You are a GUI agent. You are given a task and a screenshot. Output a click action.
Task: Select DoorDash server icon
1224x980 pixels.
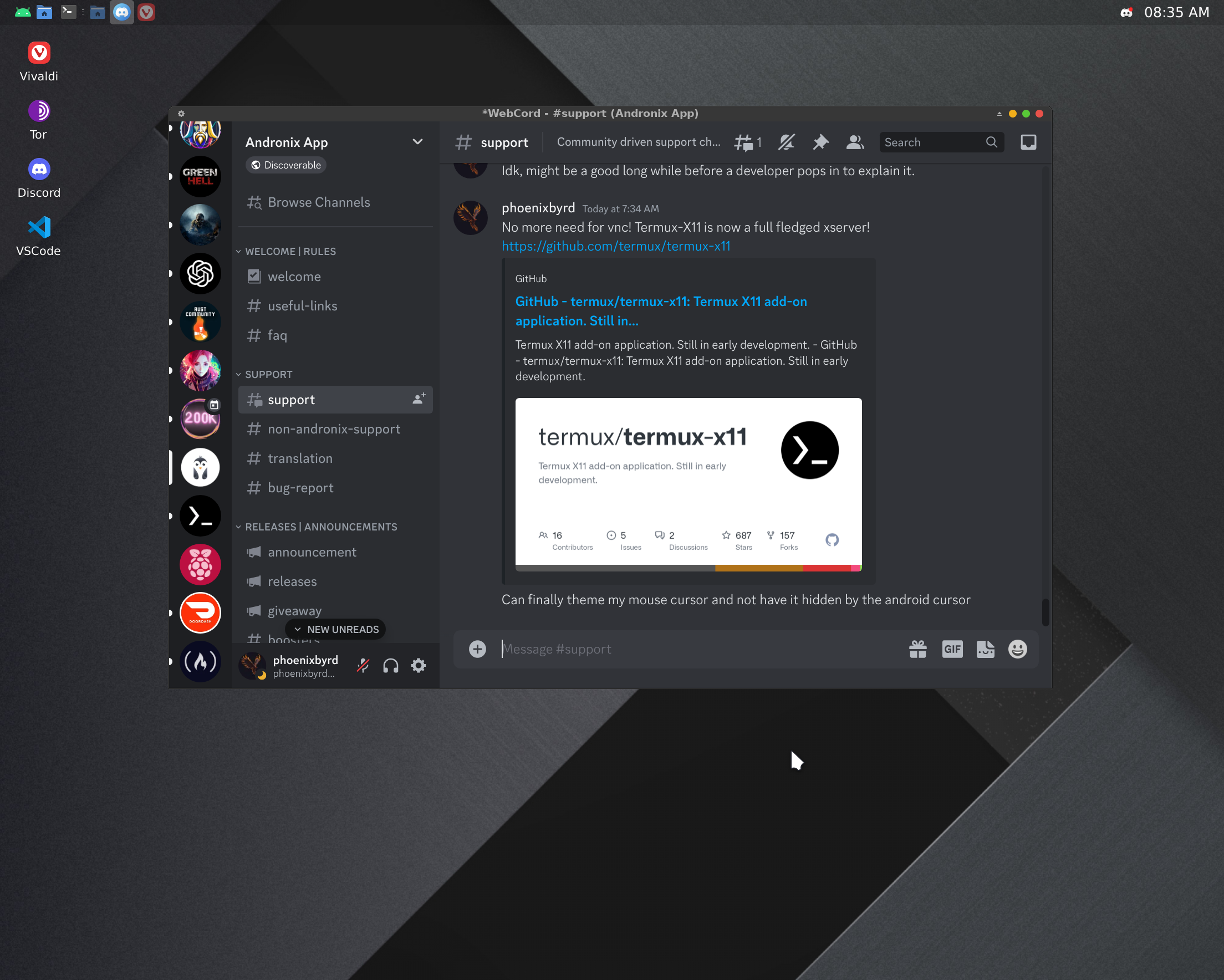click(200, 612)
